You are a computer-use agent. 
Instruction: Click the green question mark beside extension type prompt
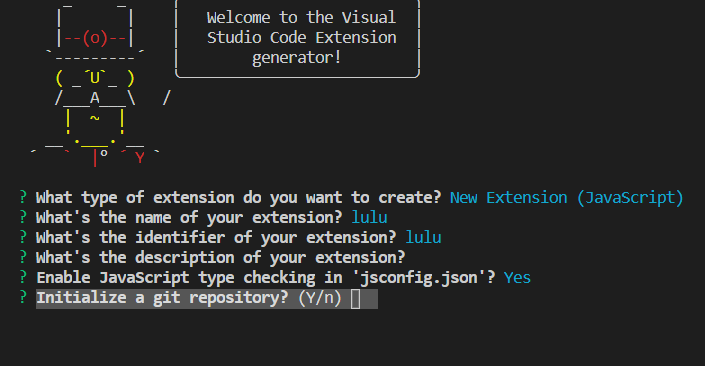23,197
